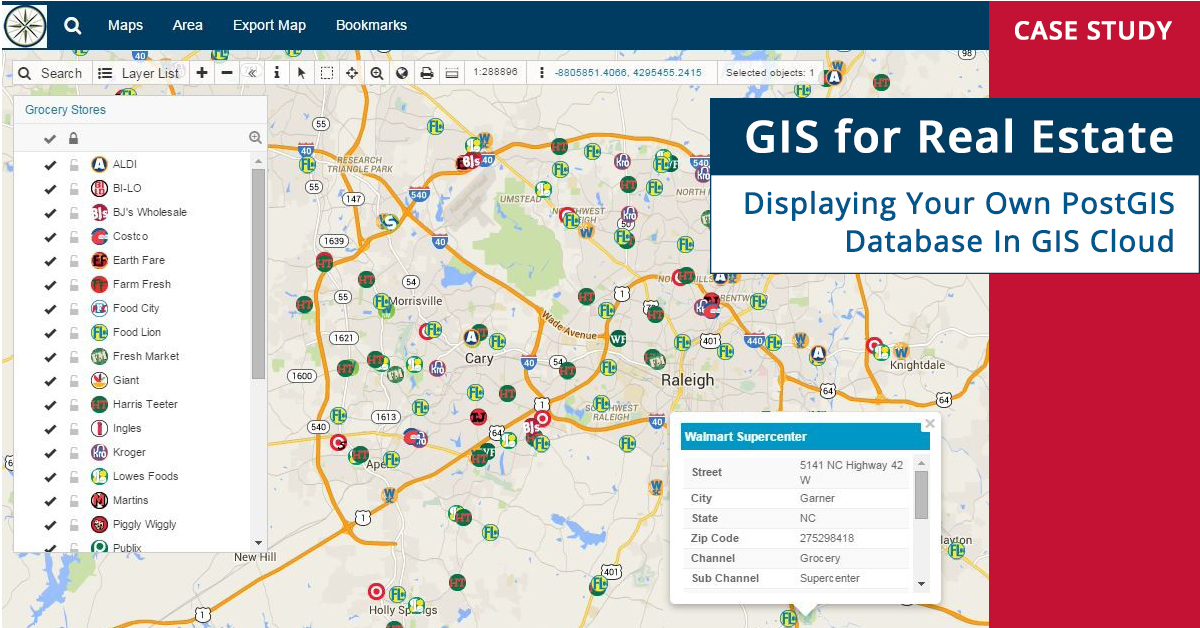This screenshot has width=1200, height=628.
Task: Click the layer list scrollbar thumb
Action: [x=259, y=274]
